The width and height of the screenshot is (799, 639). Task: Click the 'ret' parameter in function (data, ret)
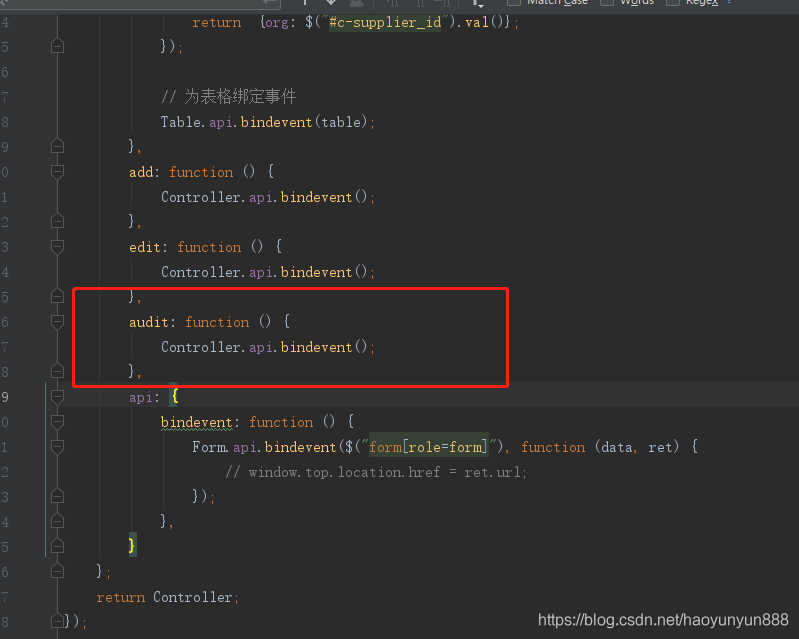tap(660, 447)
